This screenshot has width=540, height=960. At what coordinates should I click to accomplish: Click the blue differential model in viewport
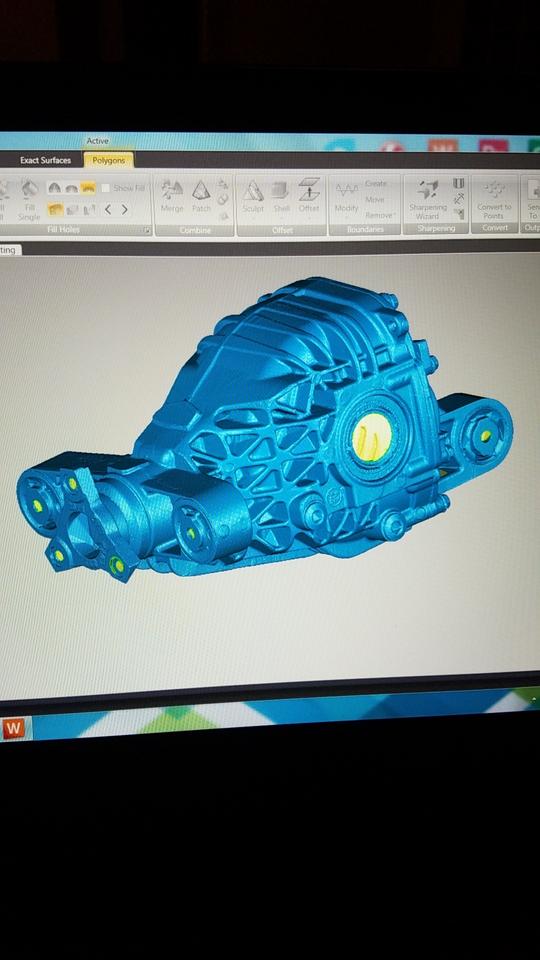263,429
